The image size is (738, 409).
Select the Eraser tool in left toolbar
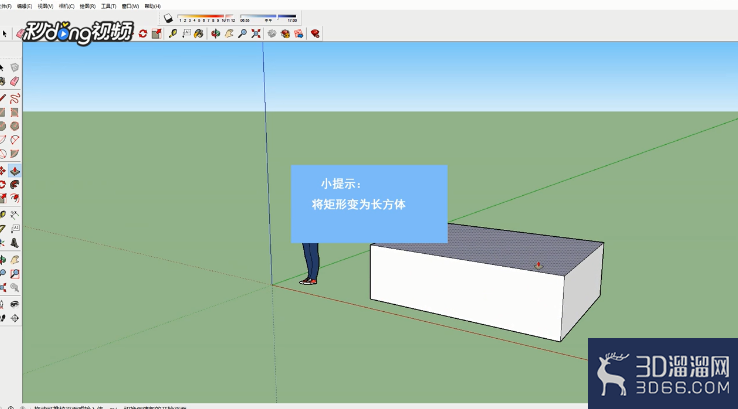pyautogui.click(x=15, y=81)
